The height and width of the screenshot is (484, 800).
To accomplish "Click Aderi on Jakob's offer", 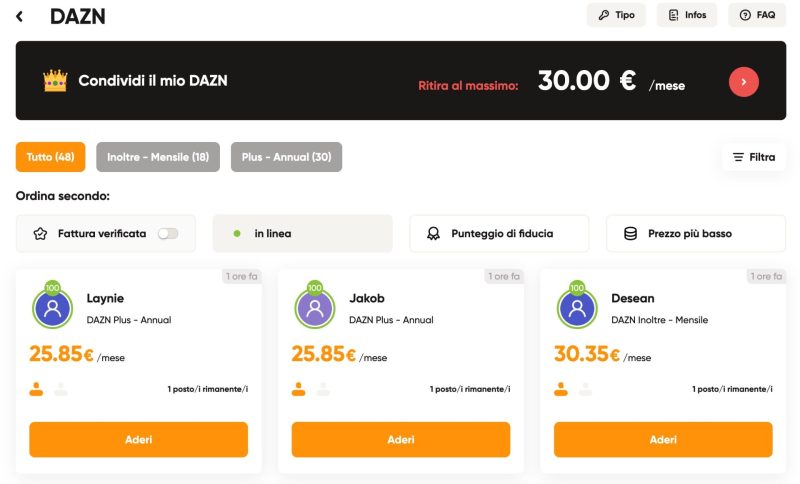I will (x=400, y=439).
